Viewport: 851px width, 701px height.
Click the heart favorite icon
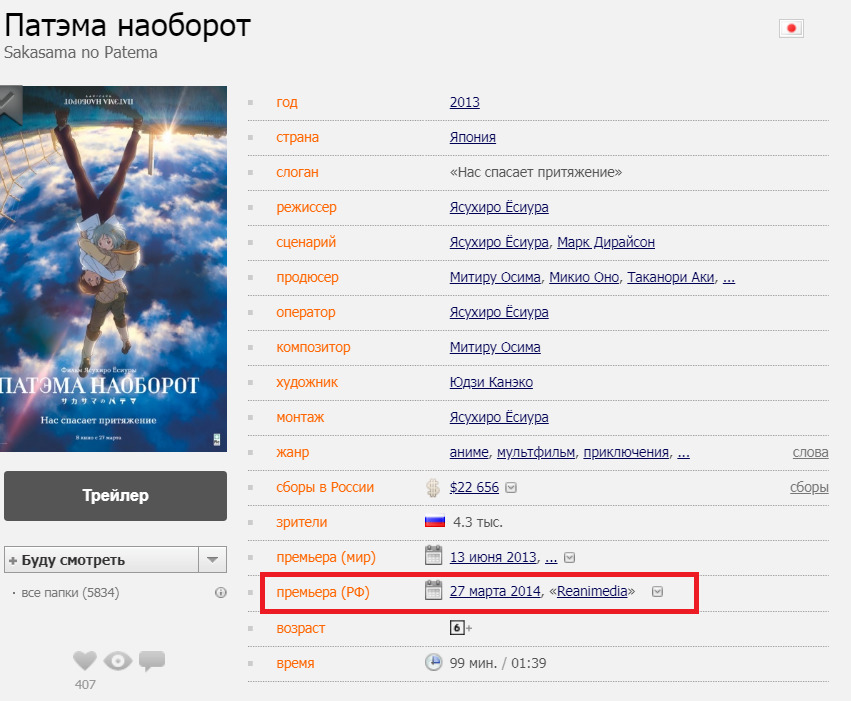85,660
